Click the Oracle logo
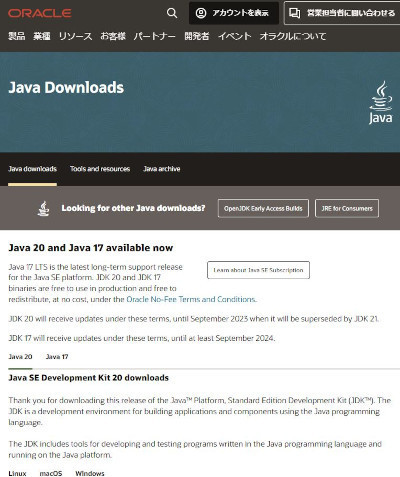Image resolution: width=400 pixels, height=477 pixels. [40, 13]
